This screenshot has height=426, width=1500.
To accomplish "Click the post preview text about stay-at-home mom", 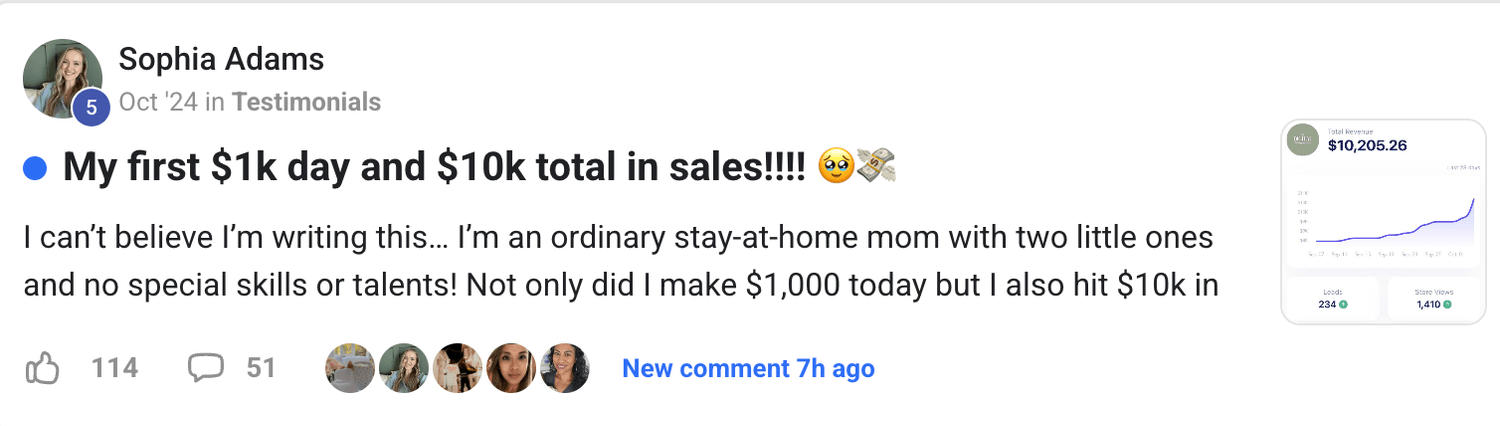I will 620,262.
